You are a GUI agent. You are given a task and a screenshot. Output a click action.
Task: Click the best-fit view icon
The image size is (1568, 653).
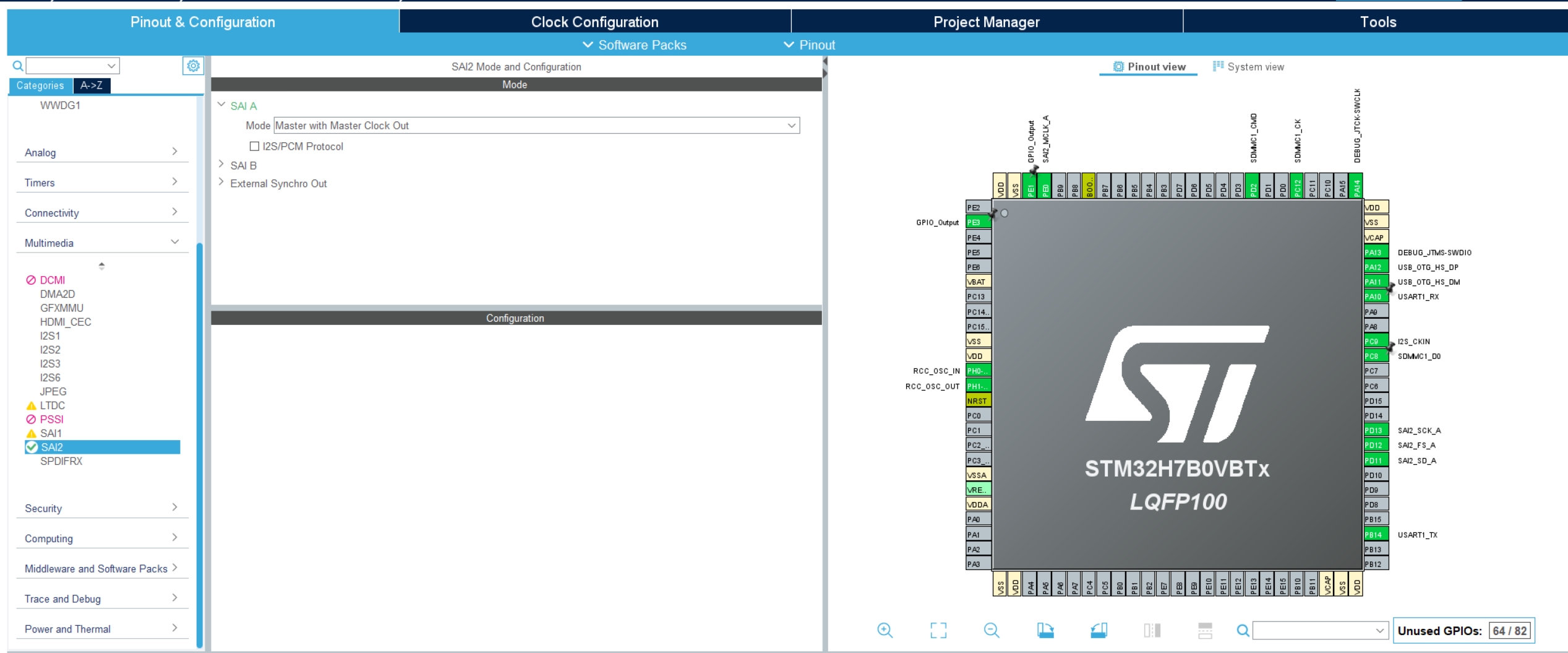pos(938,630)
